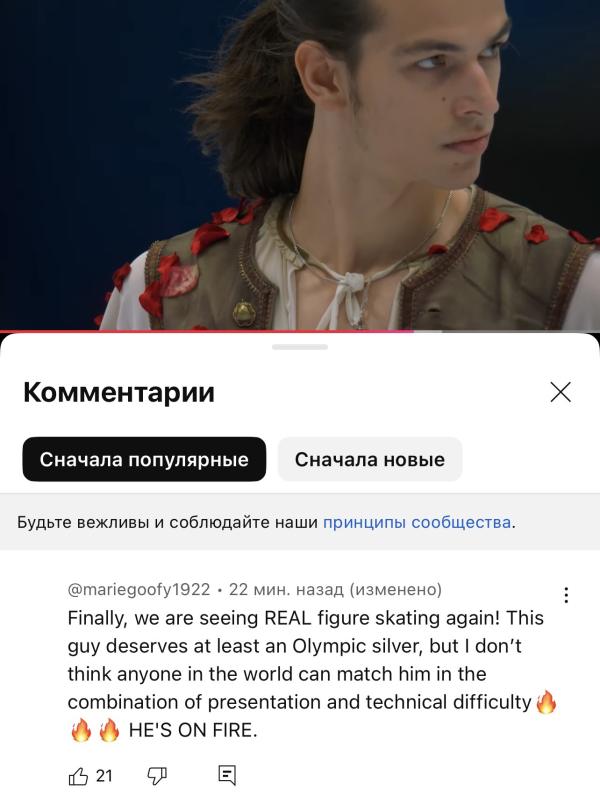Open the принципы сообщества link

[x=417, y=522]
